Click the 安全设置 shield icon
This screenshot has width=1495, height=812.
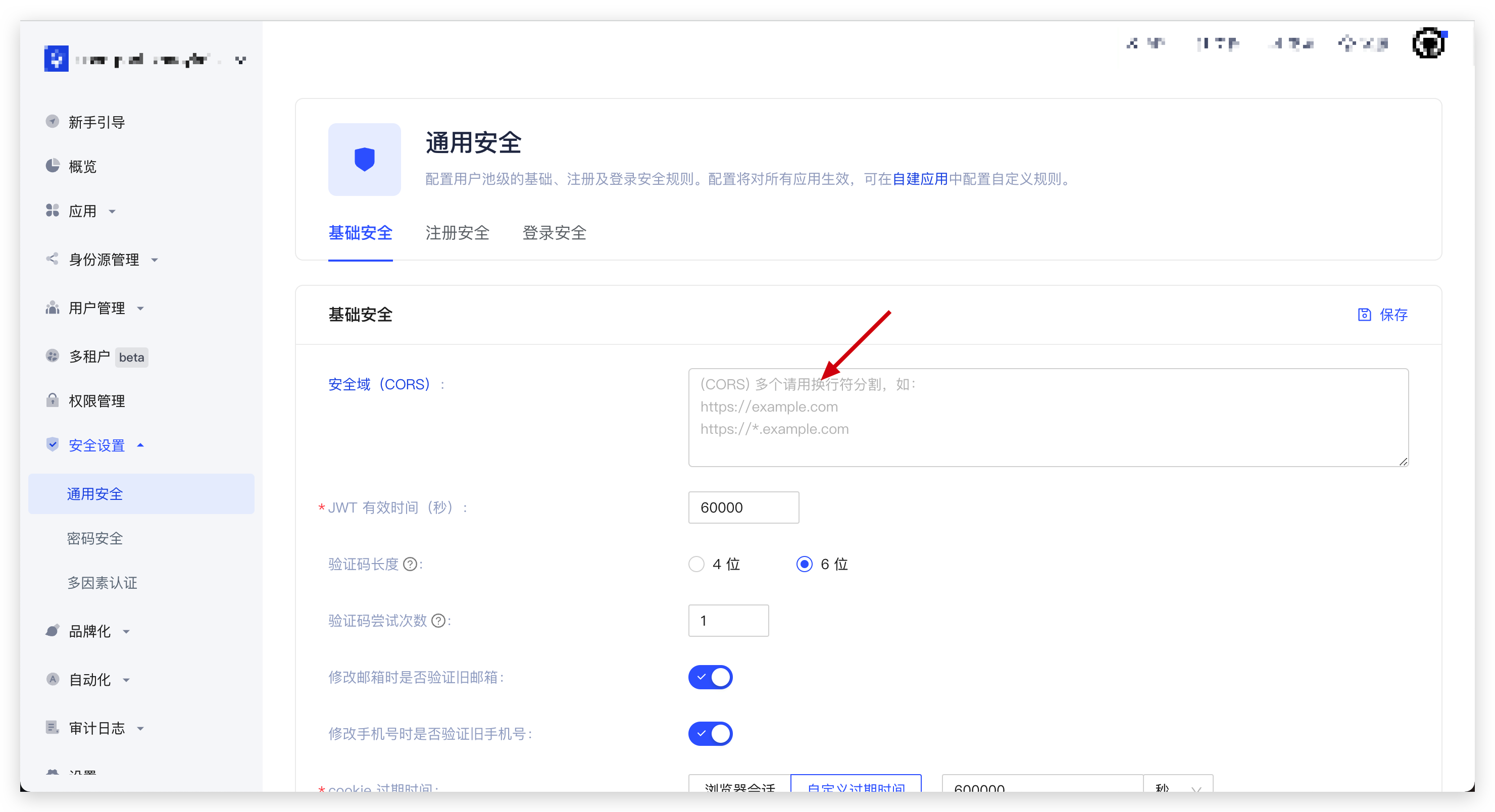click(x=52, y=444)
